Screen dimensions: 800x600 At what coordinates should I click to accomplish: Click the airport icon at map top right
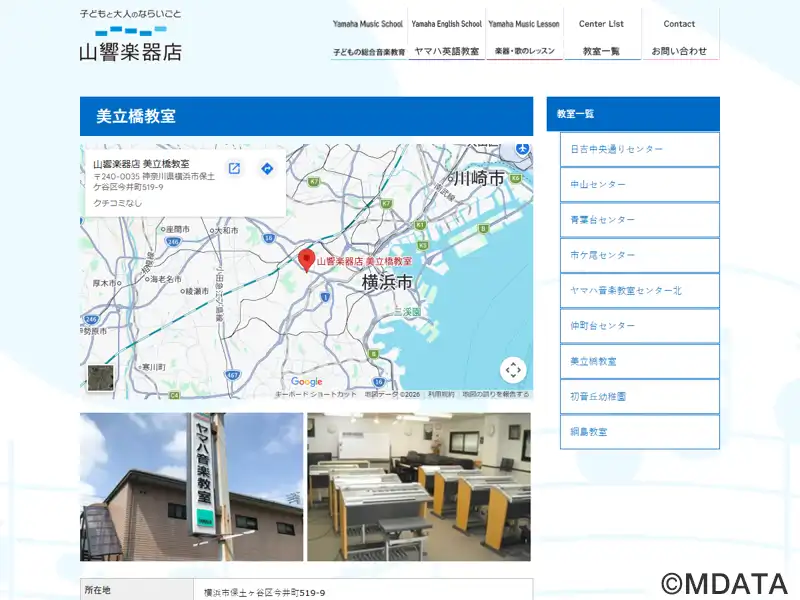coord(522,149)
